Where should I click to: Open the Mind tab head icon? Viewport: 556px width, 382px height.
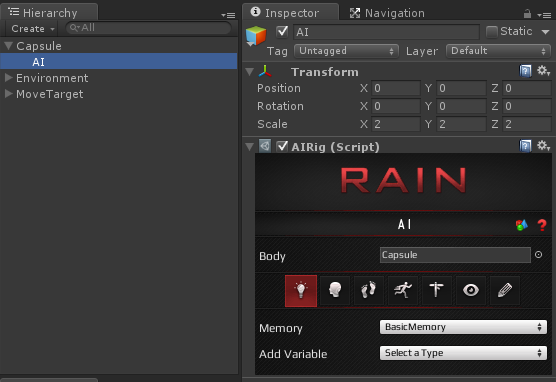[335, 290]
